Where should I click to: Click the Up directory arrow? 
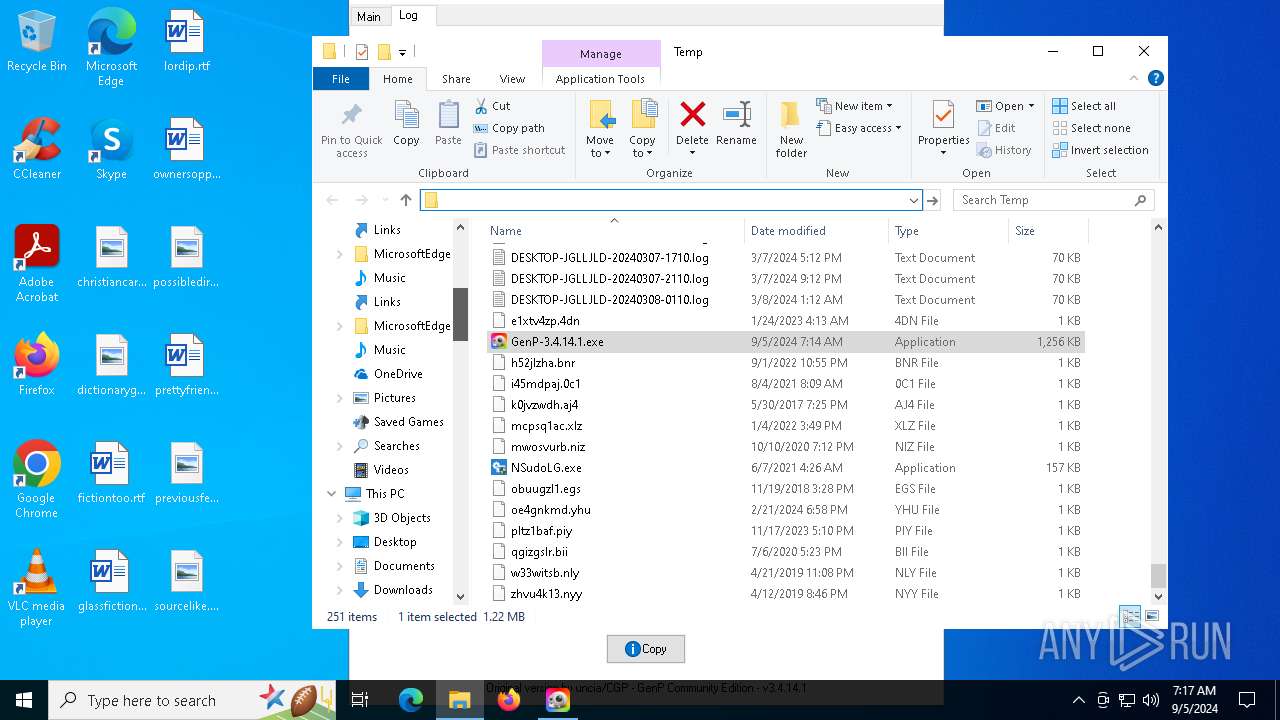(405, 200)
